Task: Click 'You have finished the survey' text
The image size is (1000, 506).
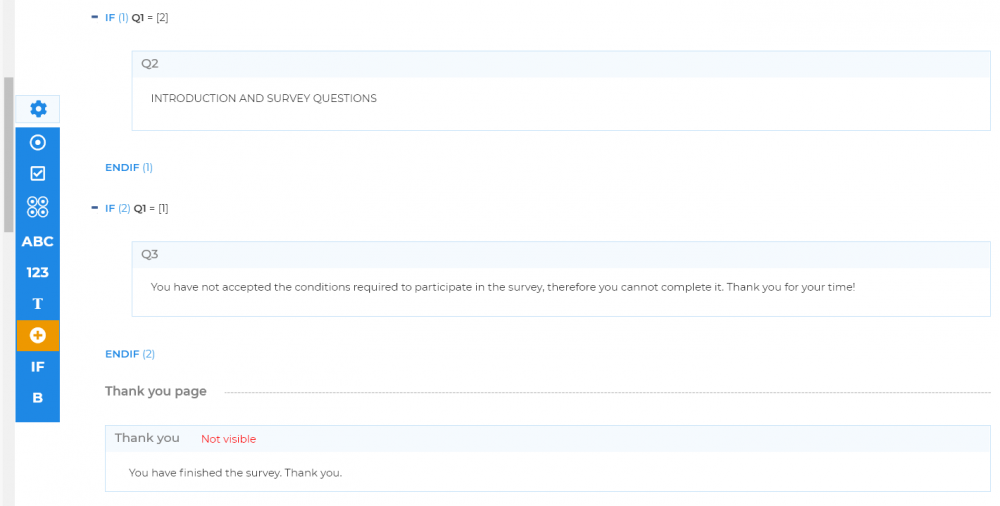Action: pos(235,473)
